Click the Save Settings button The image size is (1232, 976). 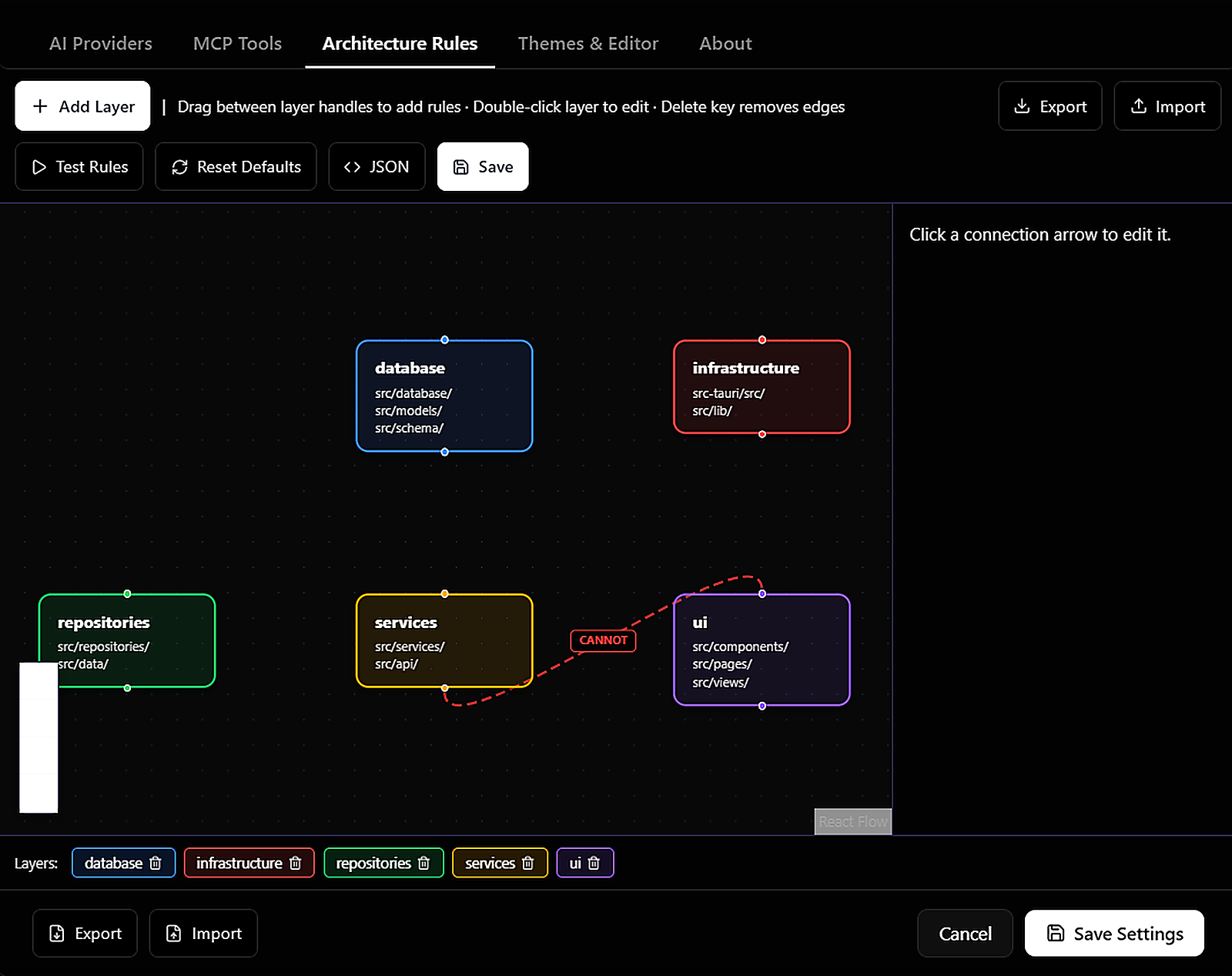coord(1114,933)
